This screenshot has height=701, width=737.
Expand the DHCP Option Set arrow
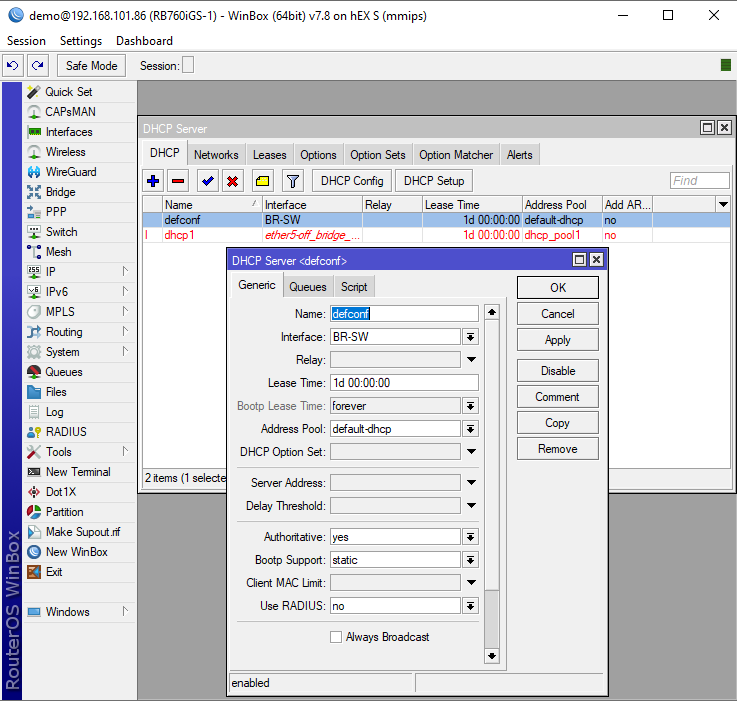point(471,452)
